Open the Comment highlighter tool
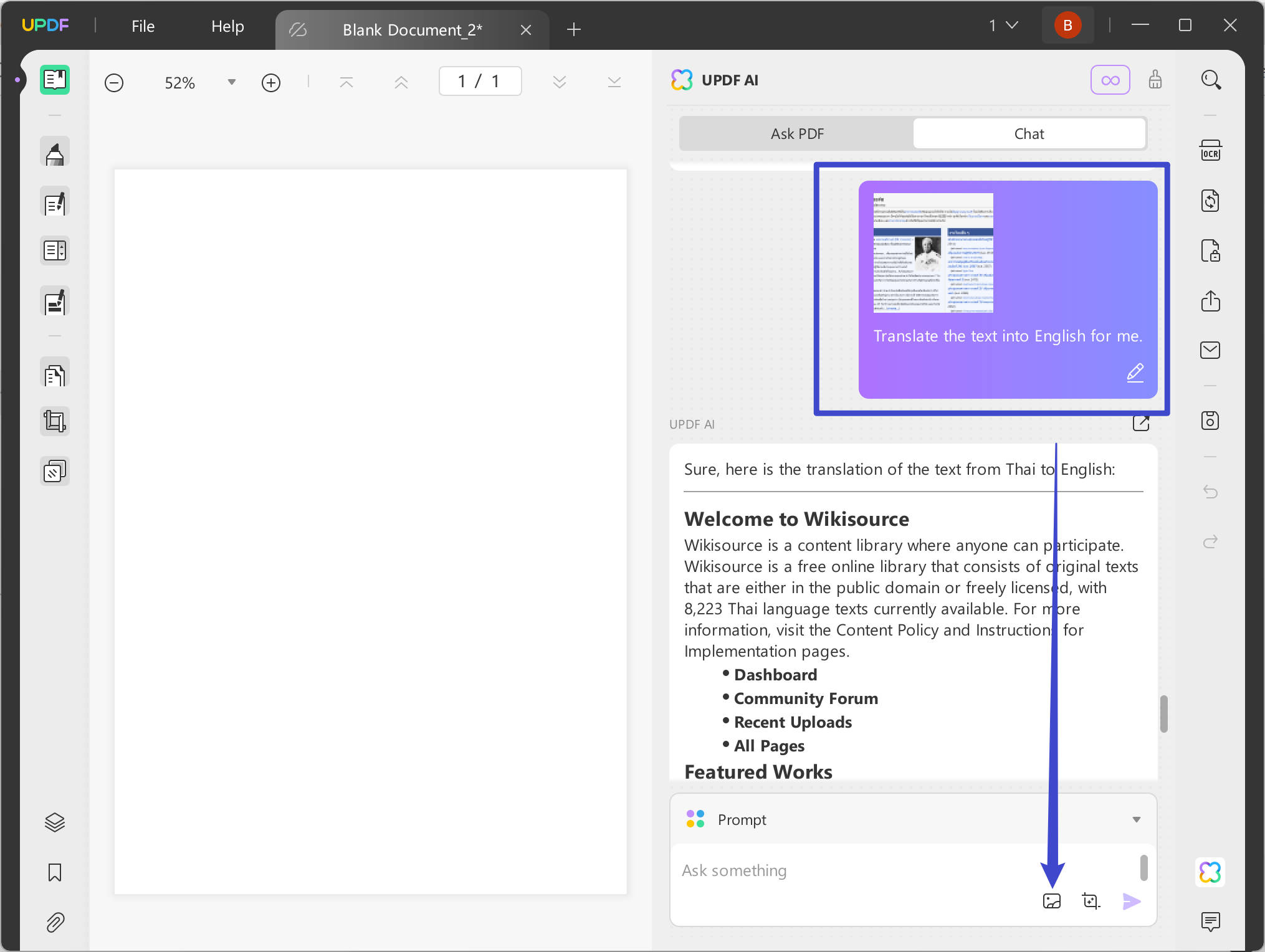This screenshot has height=952, width=1265. (55, 152)
